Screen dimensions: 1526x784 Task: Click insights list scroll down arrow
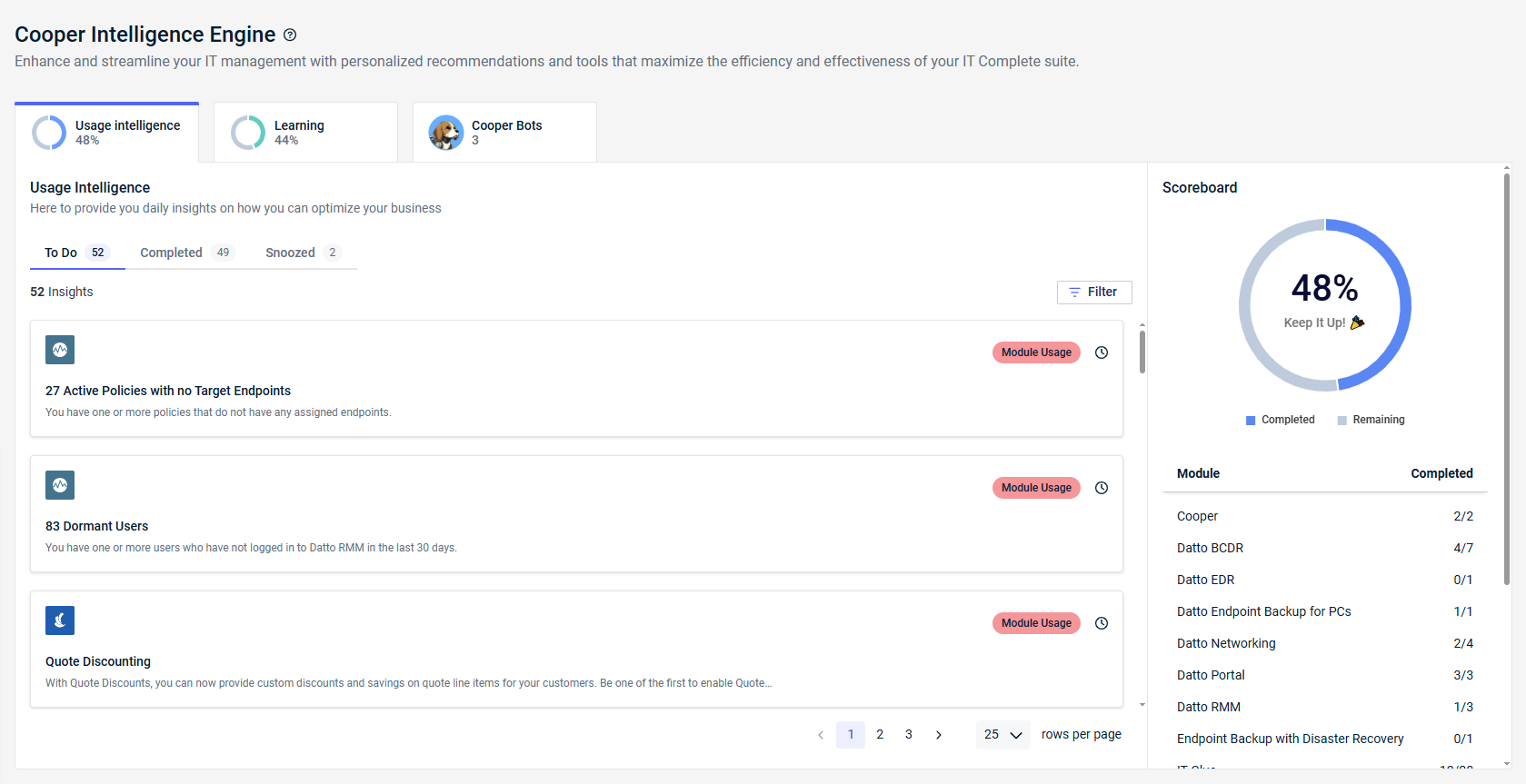point(1142,705)
